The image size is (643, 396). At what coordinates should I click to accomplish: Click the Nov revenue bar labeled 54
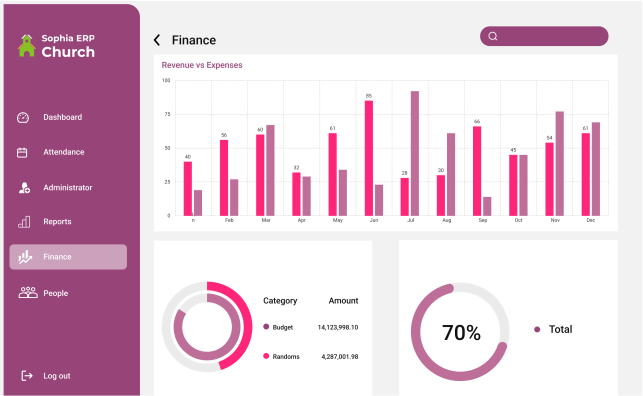click(549, 179)
